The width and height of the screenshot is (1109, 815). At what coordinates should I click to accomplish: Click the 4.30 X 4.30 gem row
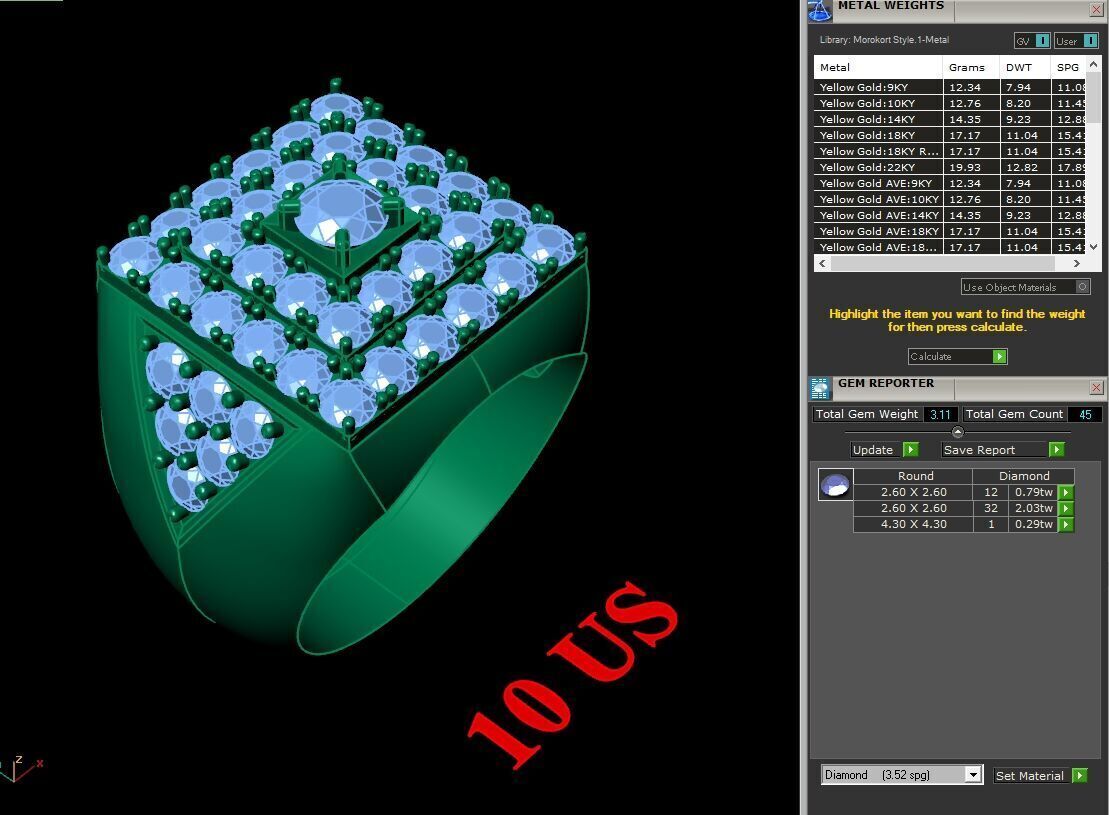point(963,524)
